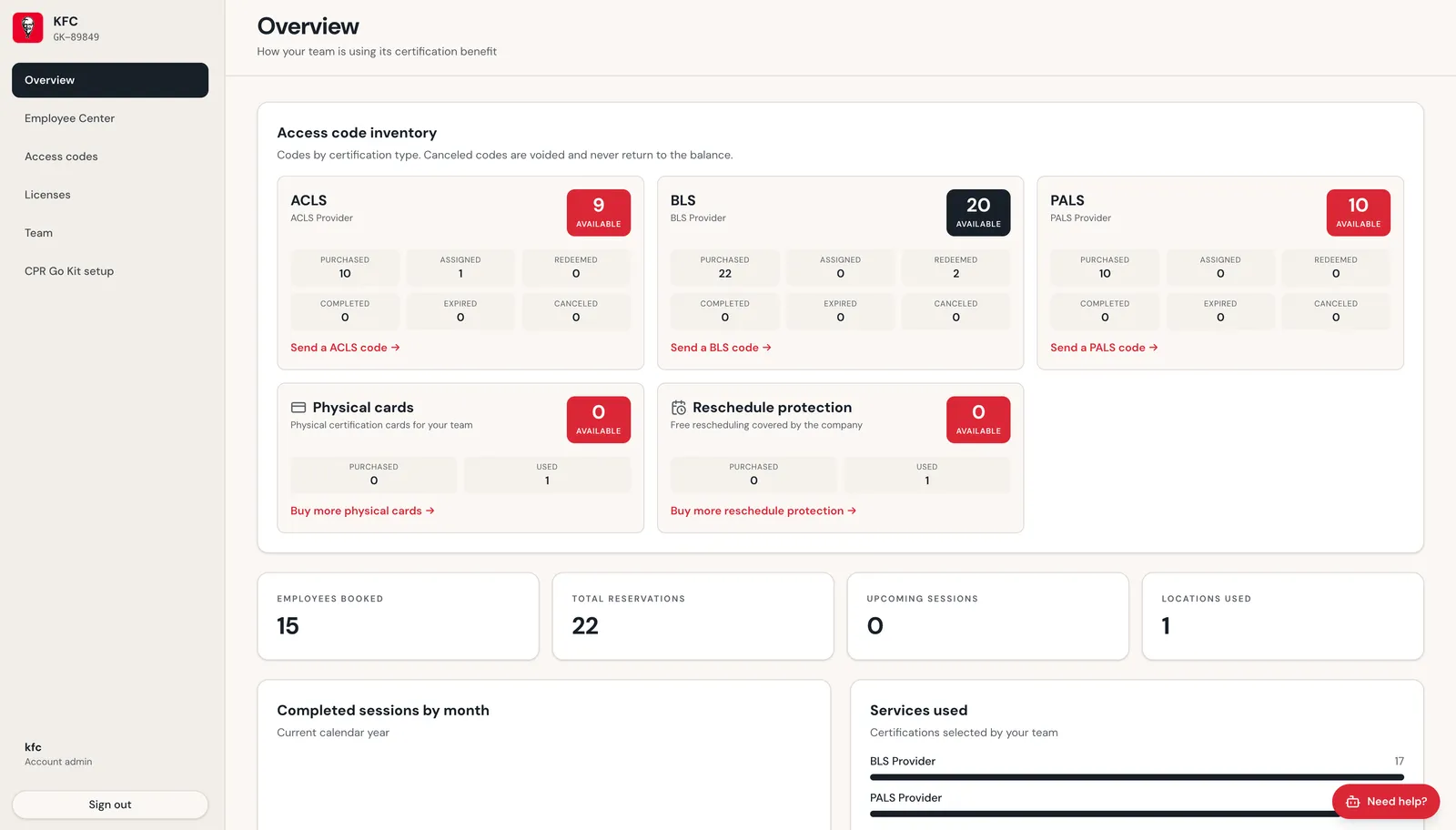Go to Access codes page
Screen dimensions: 1456x830
click(110, 157)
